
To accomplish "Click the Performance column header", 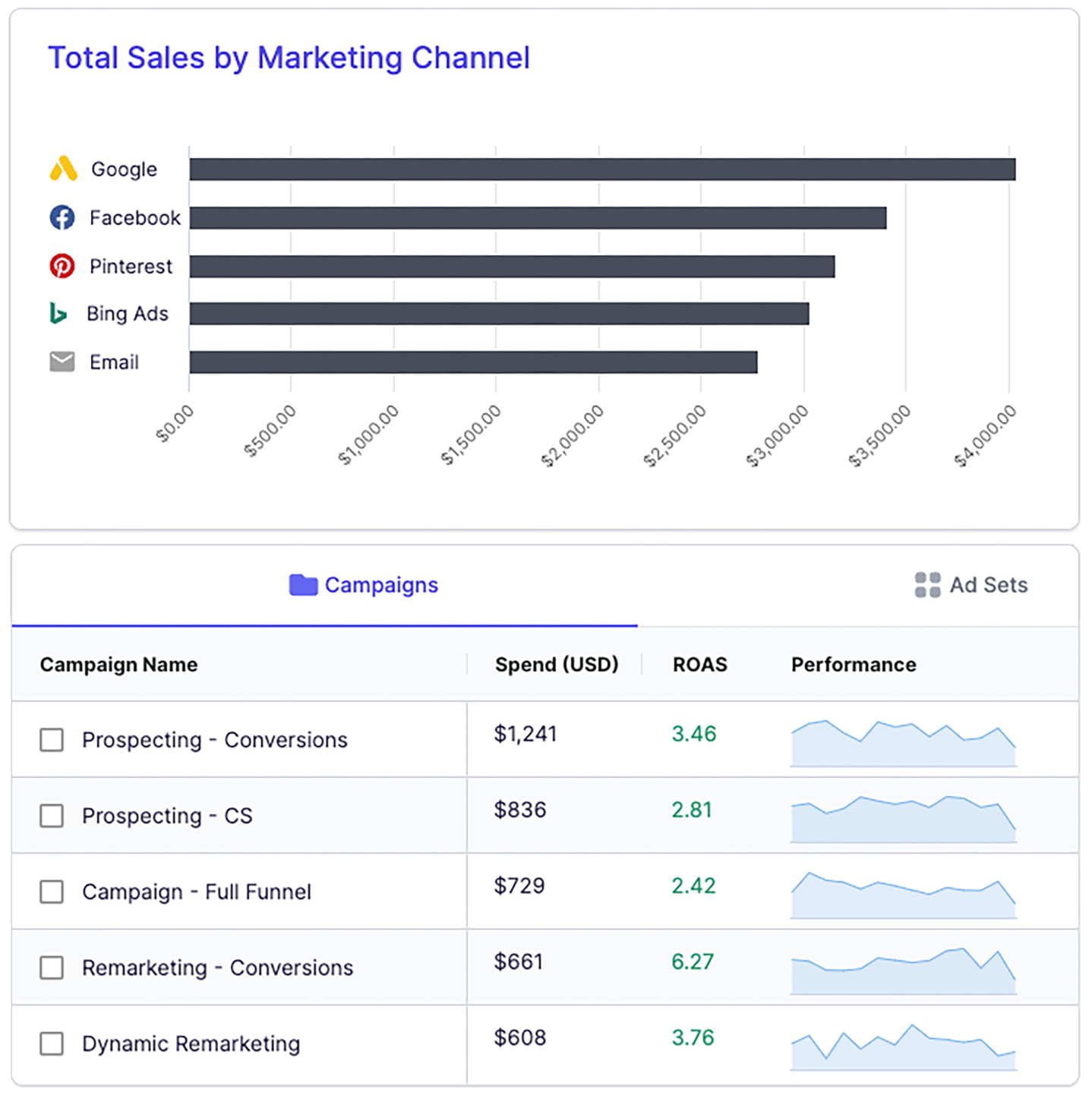I will pyautogui.click(x=854, y=665).
